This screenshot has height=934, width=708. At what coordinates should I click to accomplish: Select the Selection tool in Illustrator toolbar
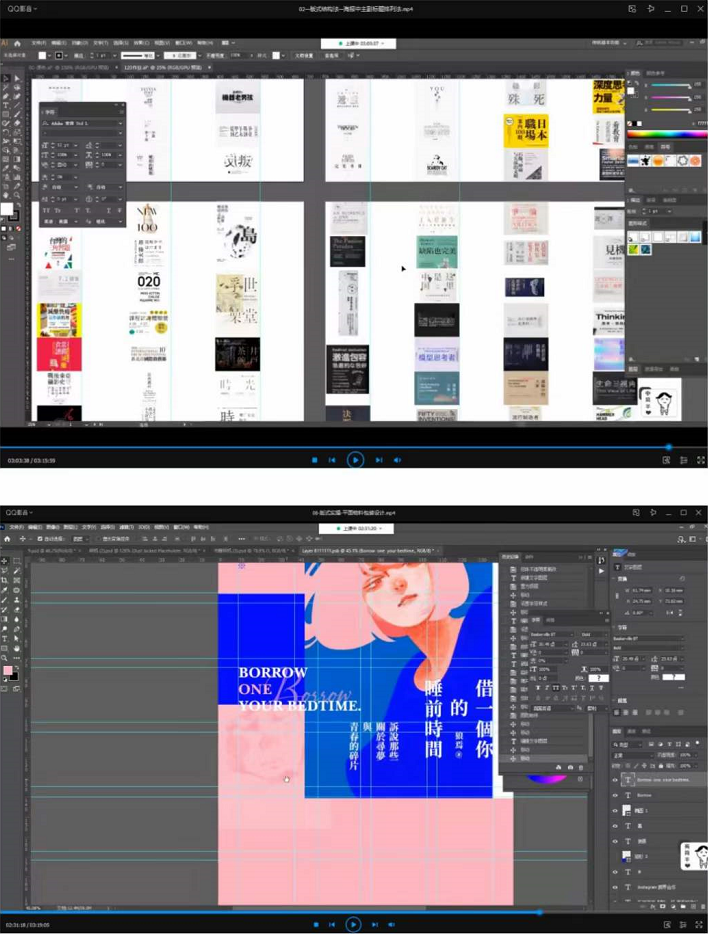(6, 78)
